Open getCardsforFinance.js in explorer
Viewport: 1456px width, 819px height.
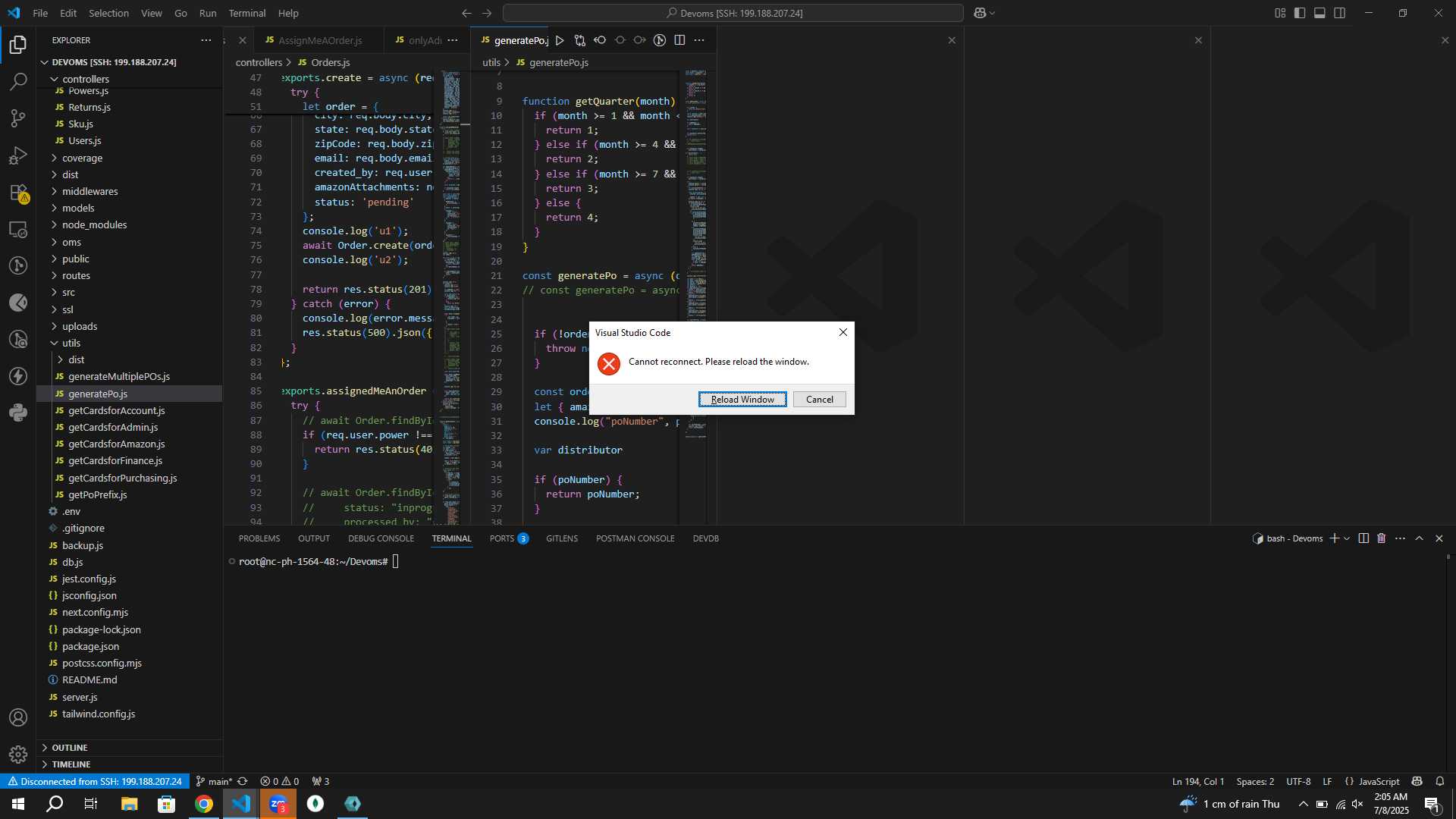coord(129,460)
